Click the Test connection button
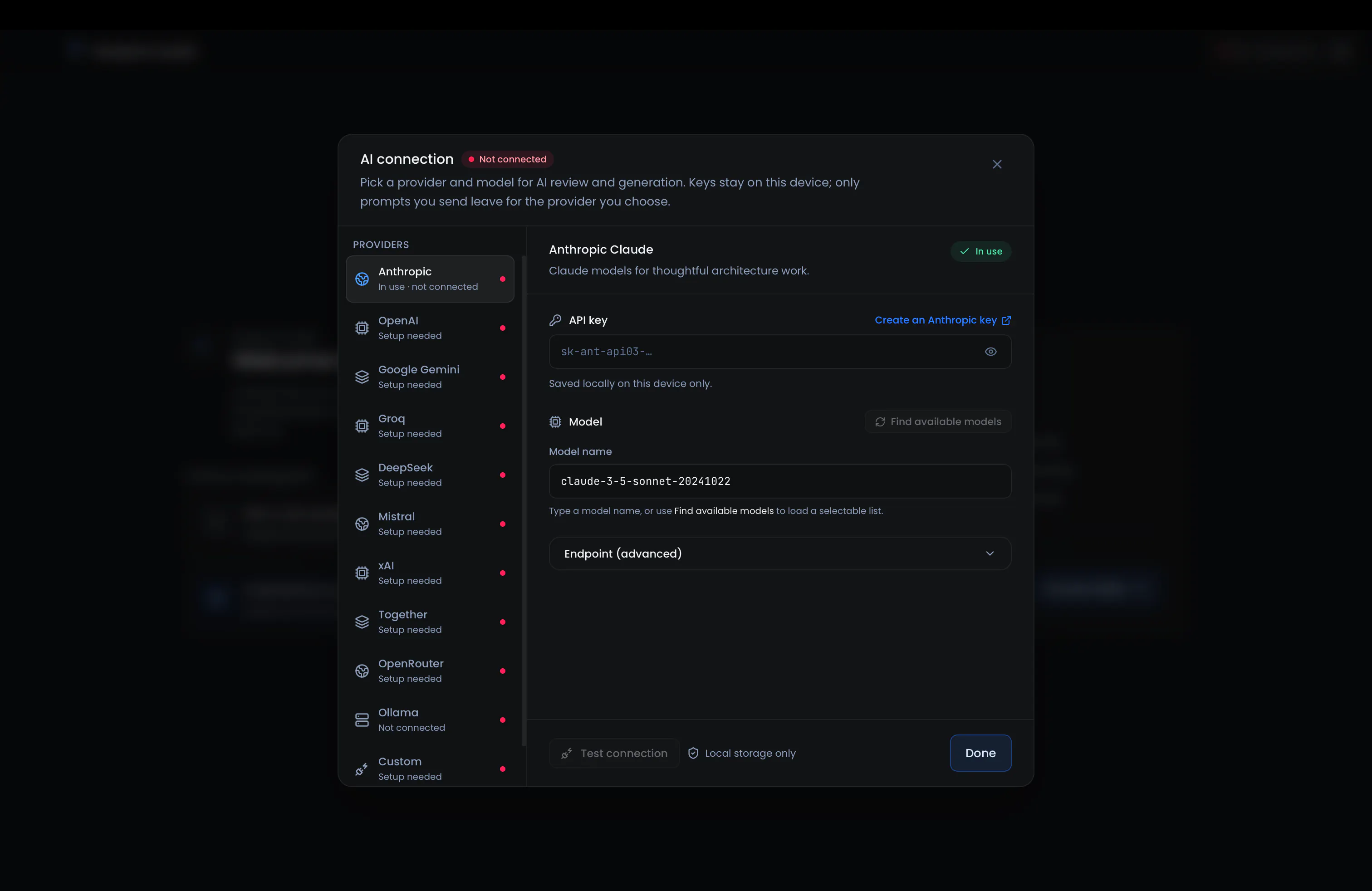This screenshot has width=1372, height=891. [614, 753]
